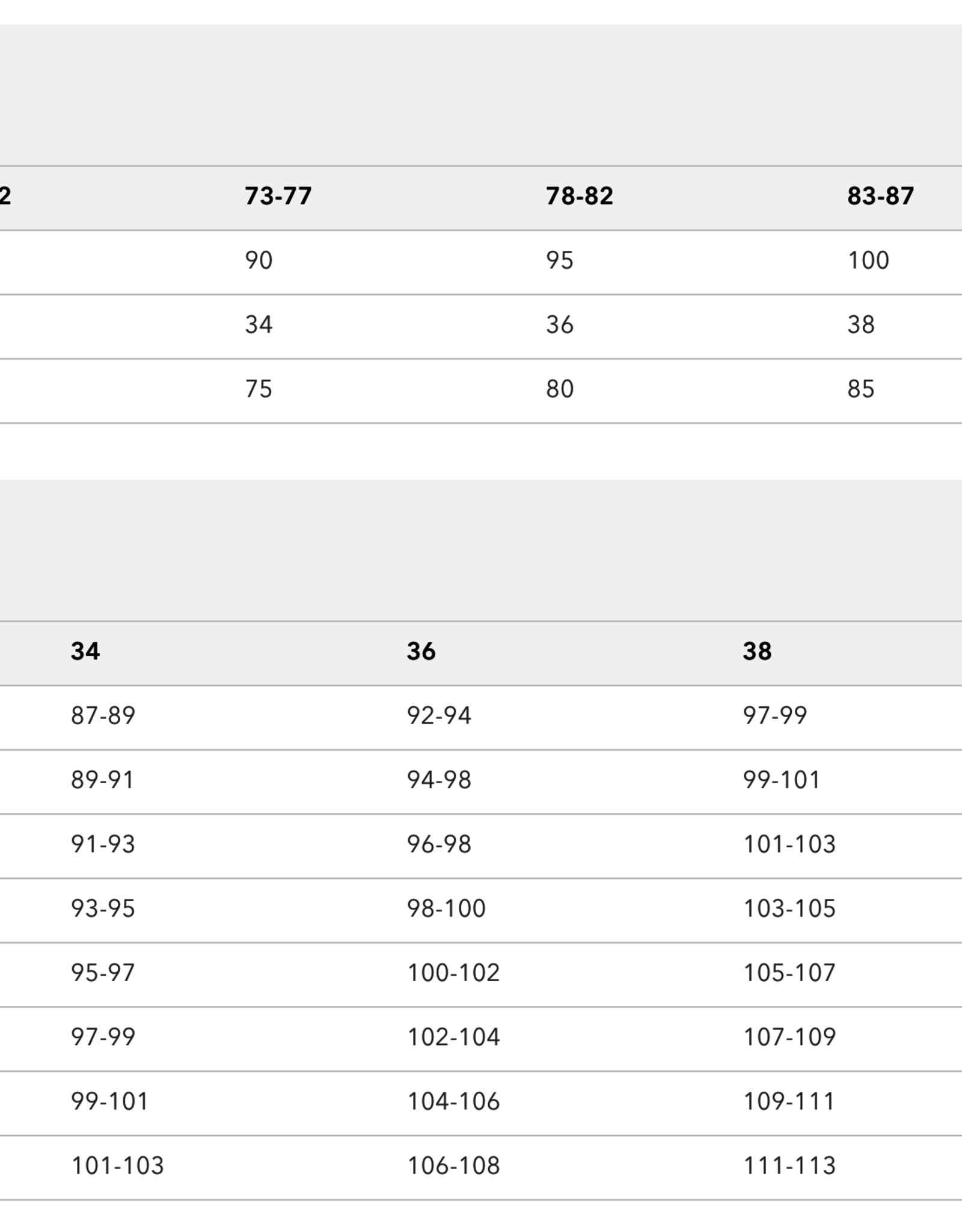Image resolution: width=962 pixels, height=1232 pixels.
Task: Click the cell showing 100 in the upper table
Action: coord(868,260)
